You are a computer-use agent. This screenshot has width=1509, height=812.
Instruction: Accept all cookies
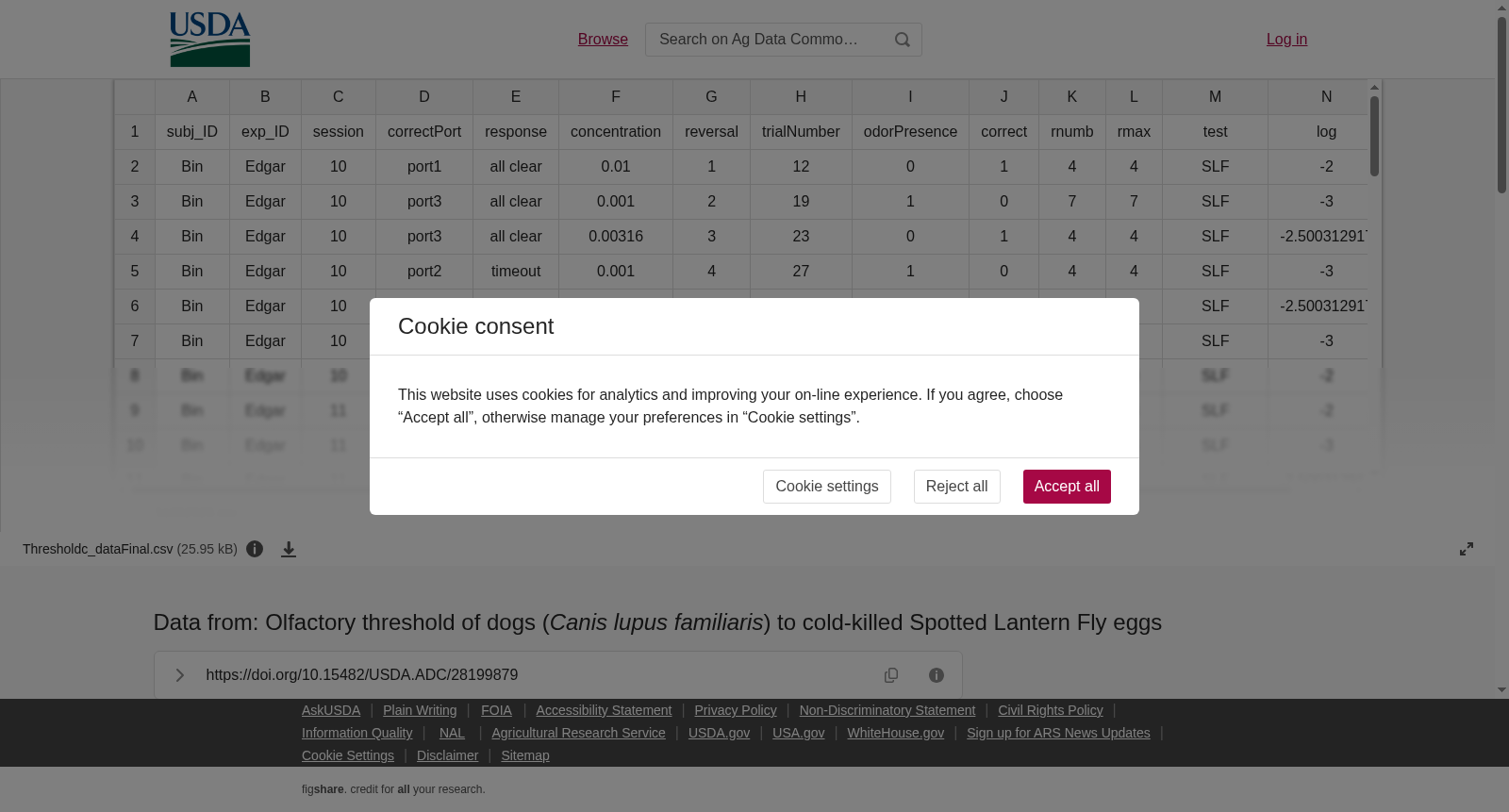[1067, 487]
